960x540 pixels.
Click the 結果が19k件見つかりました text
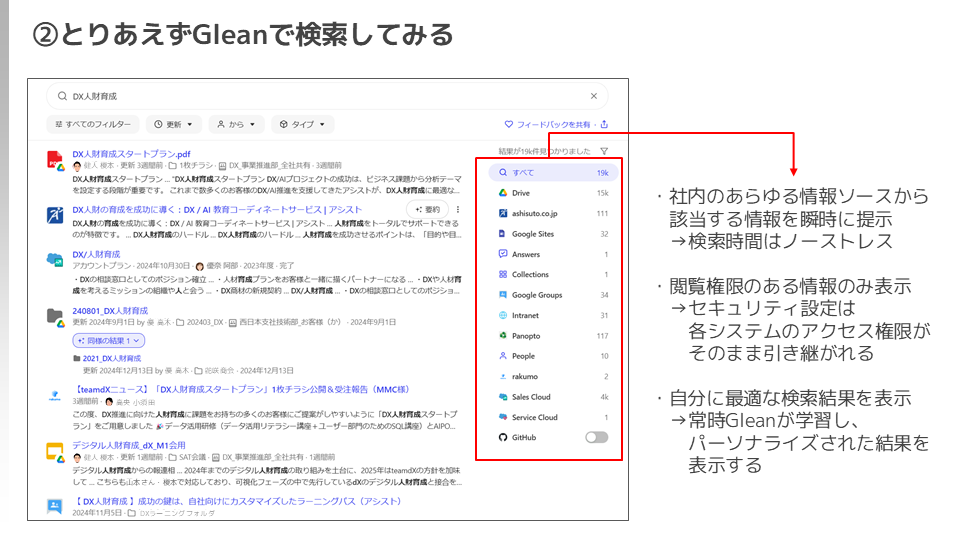pos(544,151)
